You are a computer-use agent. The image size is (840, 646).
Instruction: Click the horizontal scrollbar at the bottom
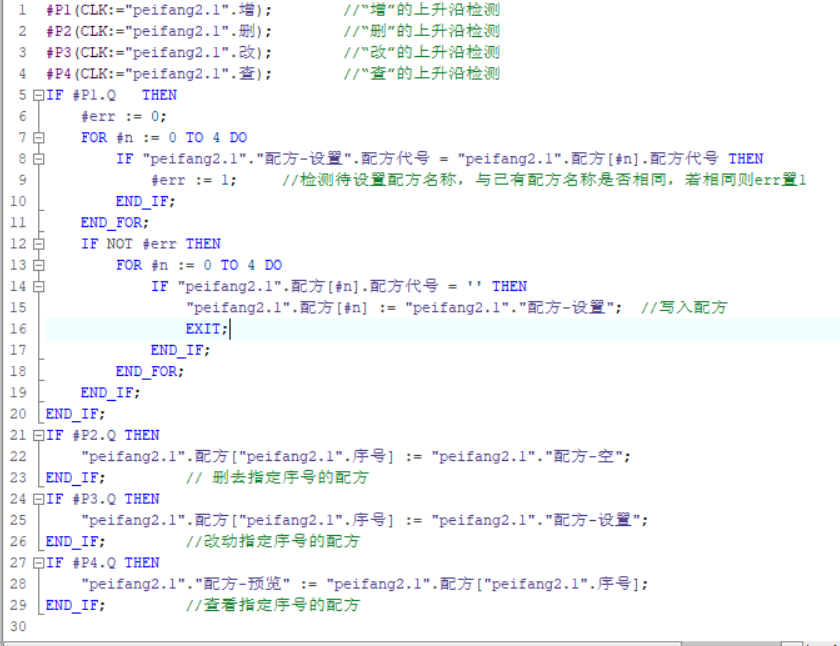343,643
